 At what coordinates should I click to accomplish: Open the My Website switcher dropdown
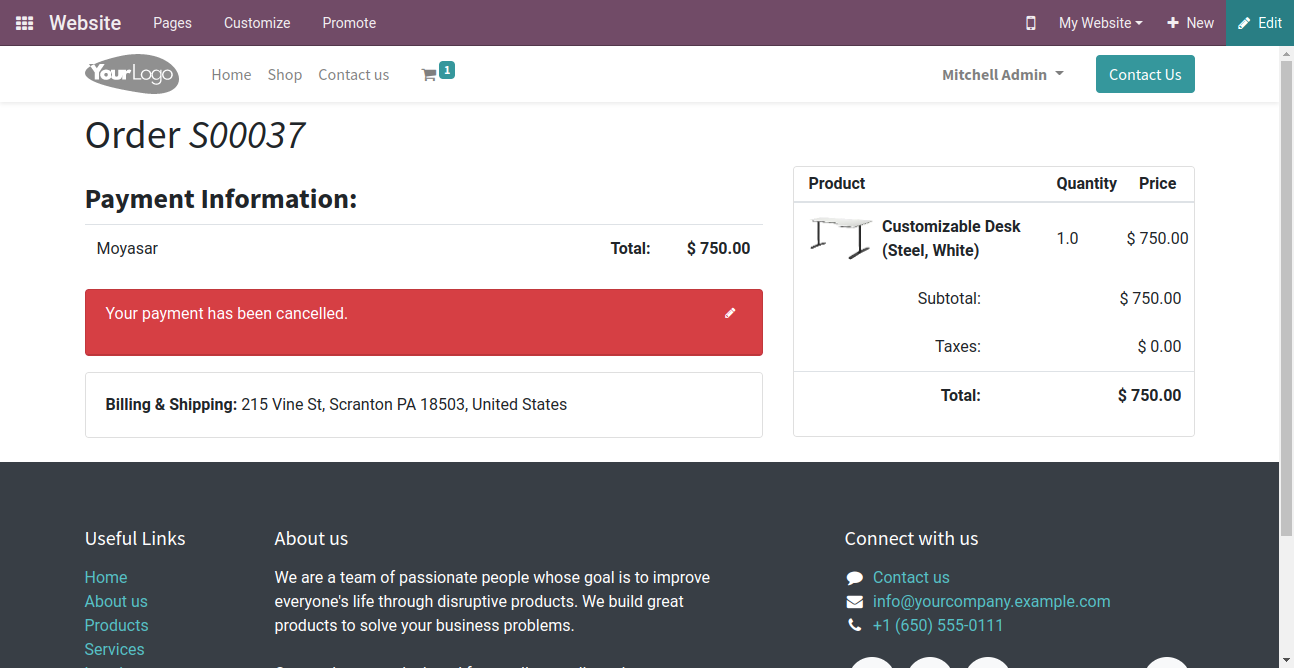tap(1100, 23)
